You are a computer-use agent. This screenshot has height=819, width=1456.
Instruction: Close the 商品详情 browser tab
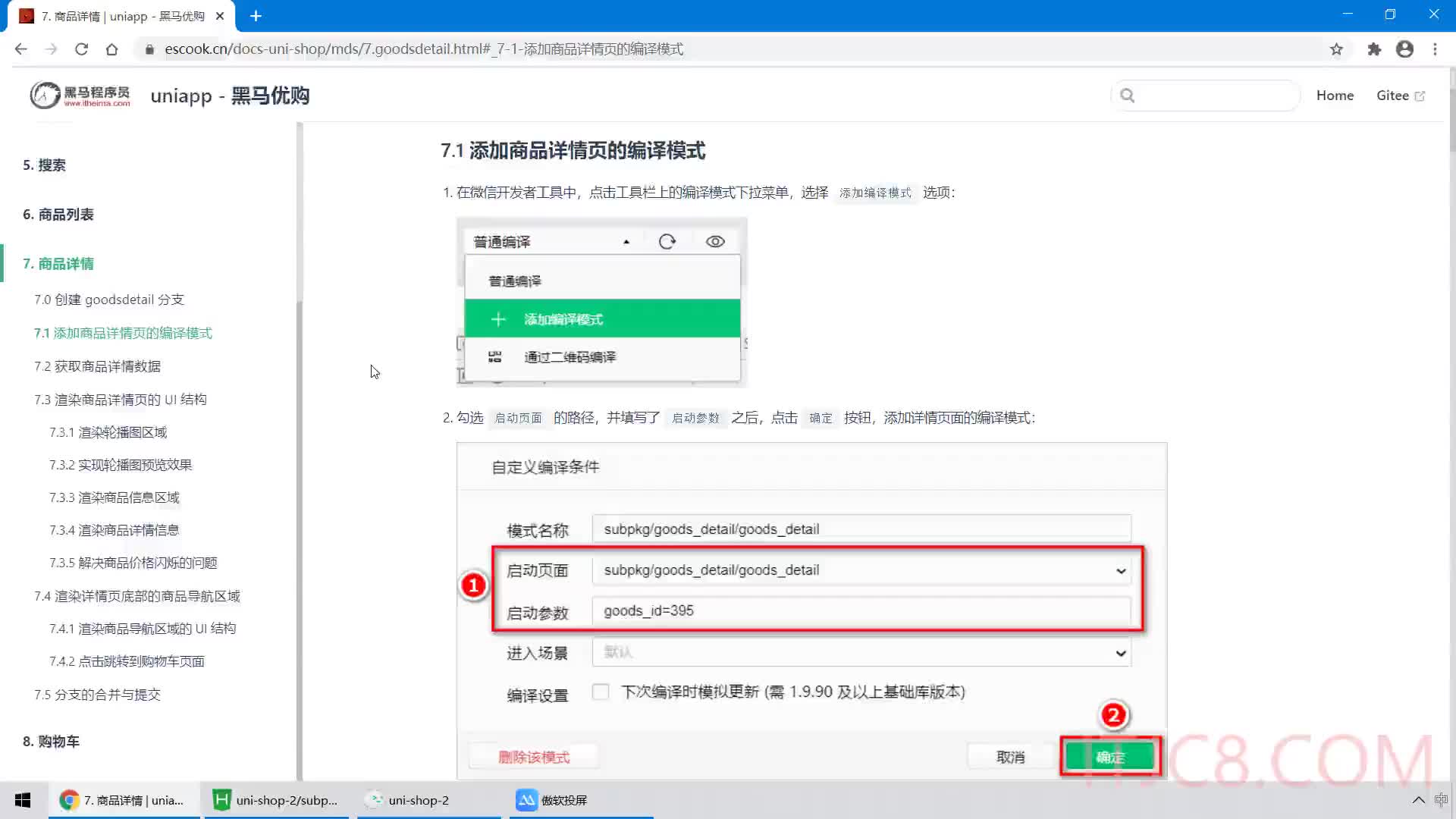(x=220, y=16)
